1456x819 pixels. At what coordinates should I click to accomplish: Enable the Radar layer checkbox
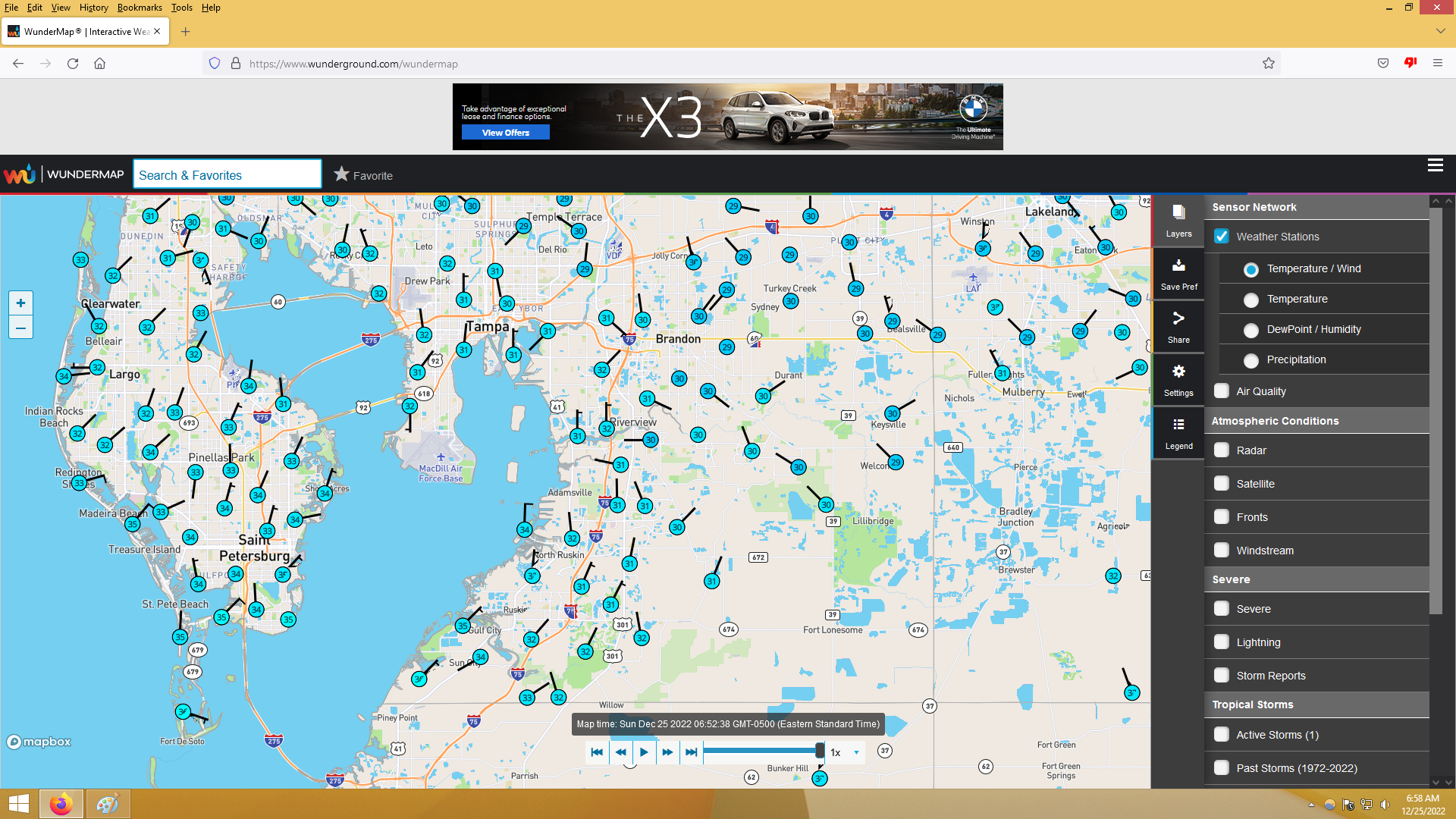point(1222,450)
